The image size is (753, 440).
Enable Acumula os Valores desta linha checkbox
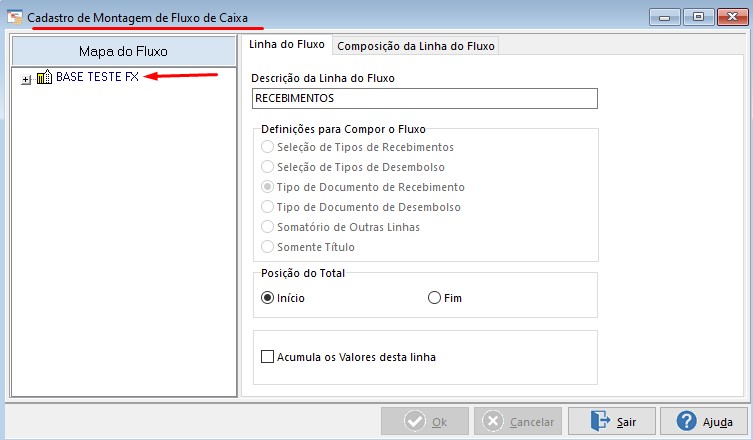[x=267, y=357]
